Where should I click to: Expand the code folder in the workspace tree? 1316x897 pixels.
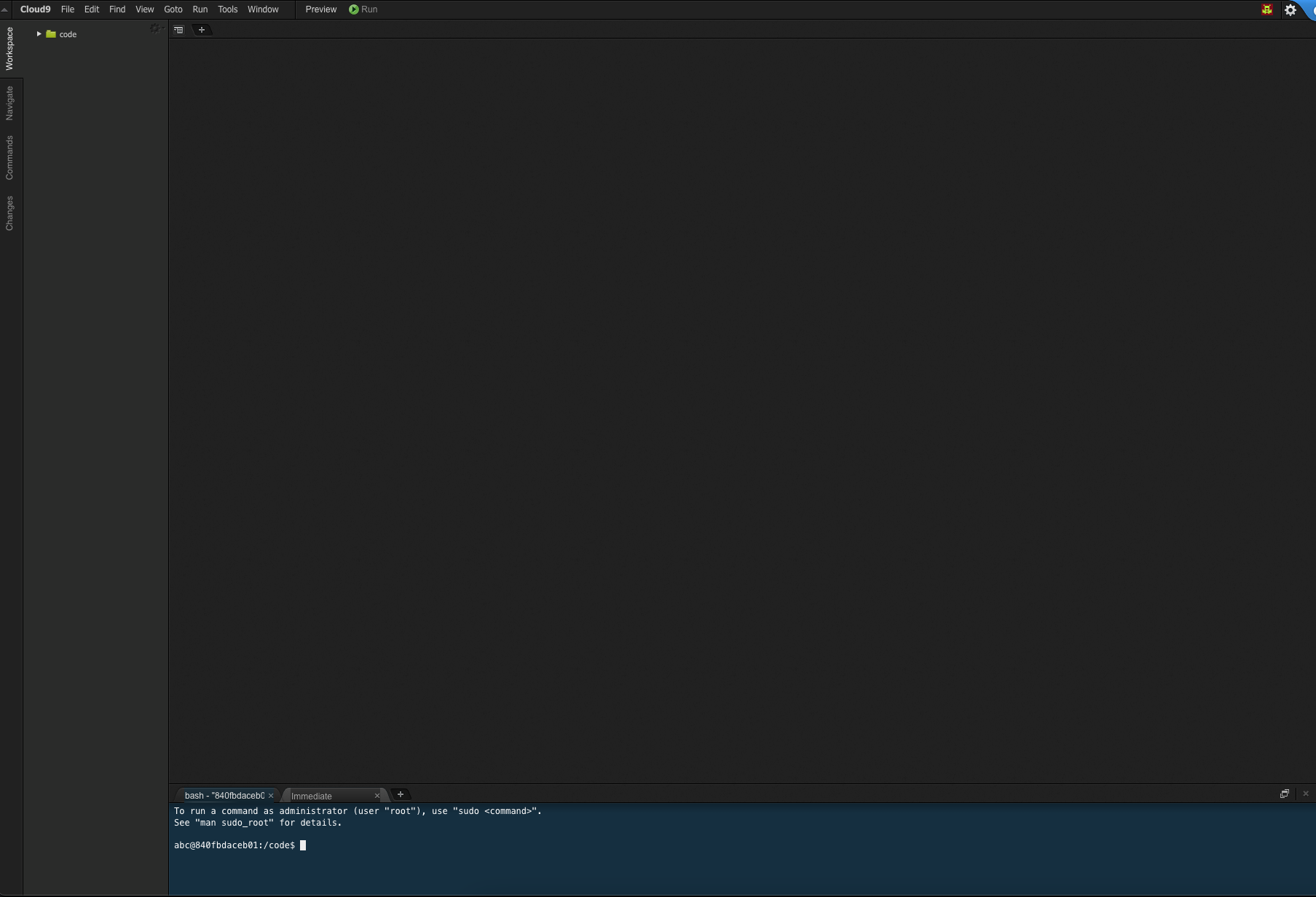pyautogui.click(x=39, y=33)
